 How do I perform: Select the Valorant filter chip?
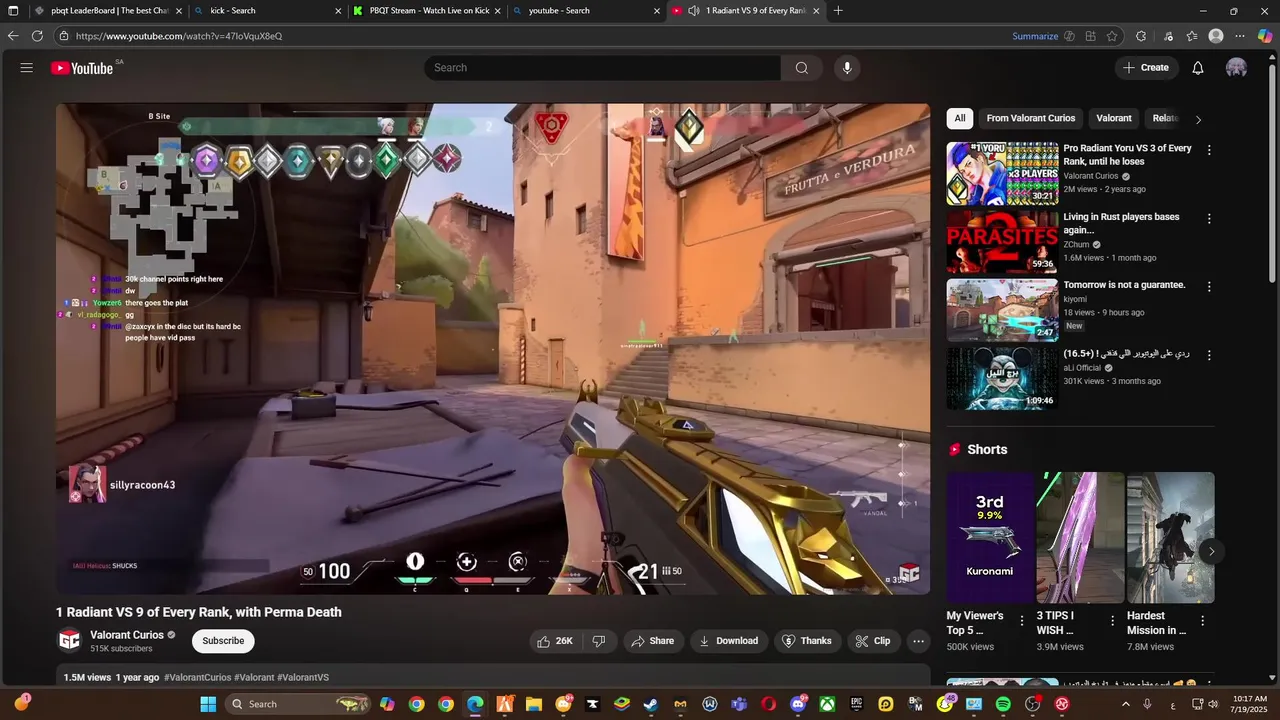[1114, 118]
